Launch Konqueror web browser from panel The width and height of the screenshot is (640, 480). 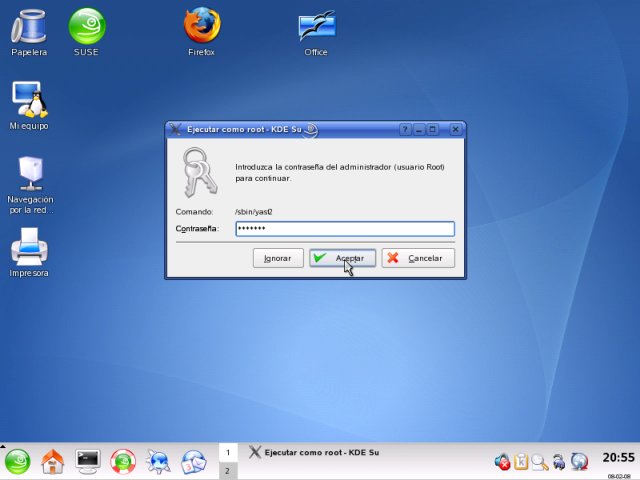coord(158,462)
